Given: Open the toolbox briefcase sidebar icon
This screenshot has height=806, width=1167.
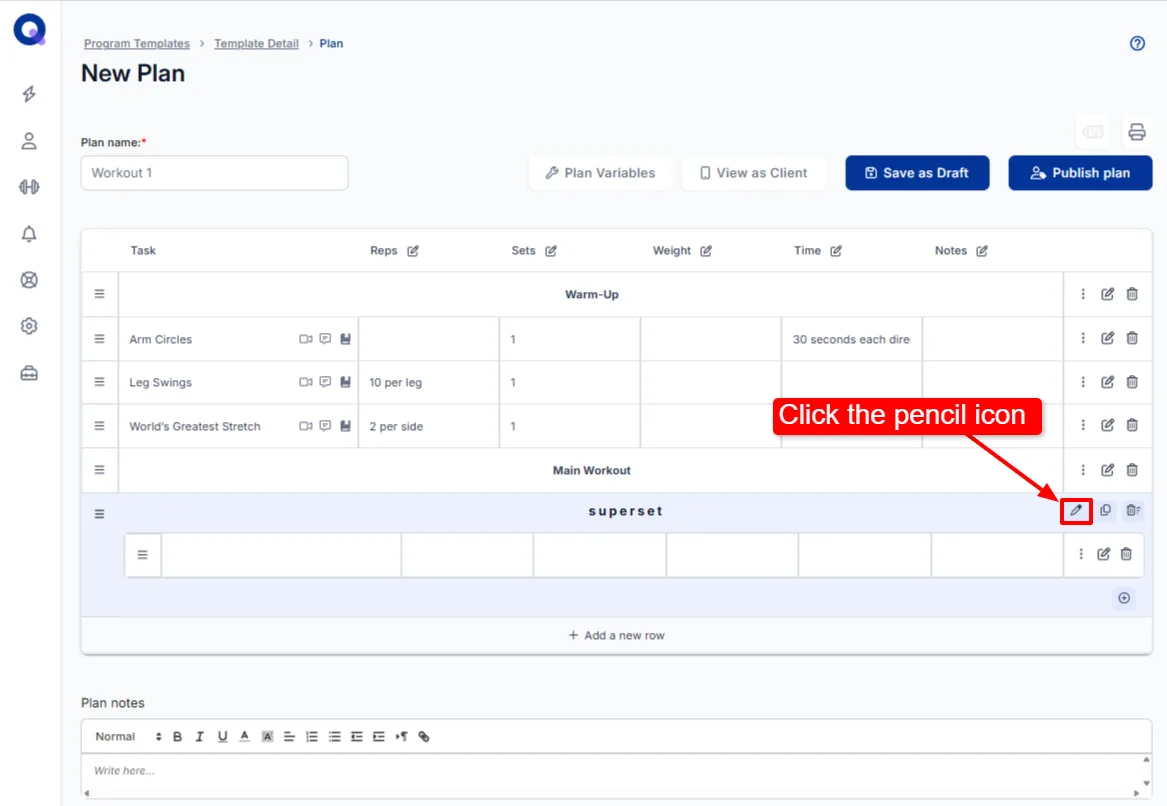Looking at the screenshot, I should pos(29,373).
